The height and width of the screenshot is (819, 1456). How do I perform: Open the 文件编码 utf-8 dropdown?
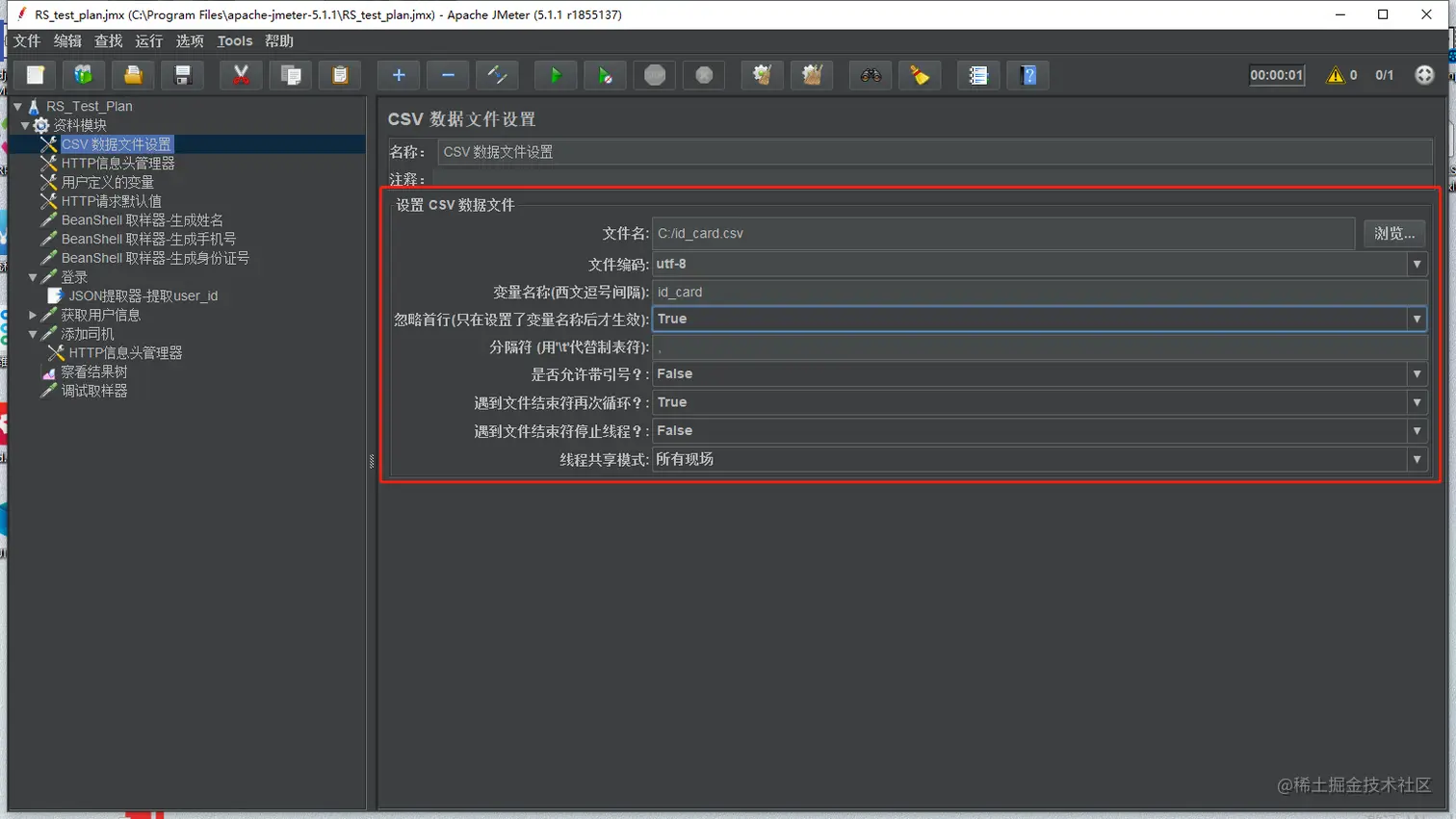[1039, 264]
